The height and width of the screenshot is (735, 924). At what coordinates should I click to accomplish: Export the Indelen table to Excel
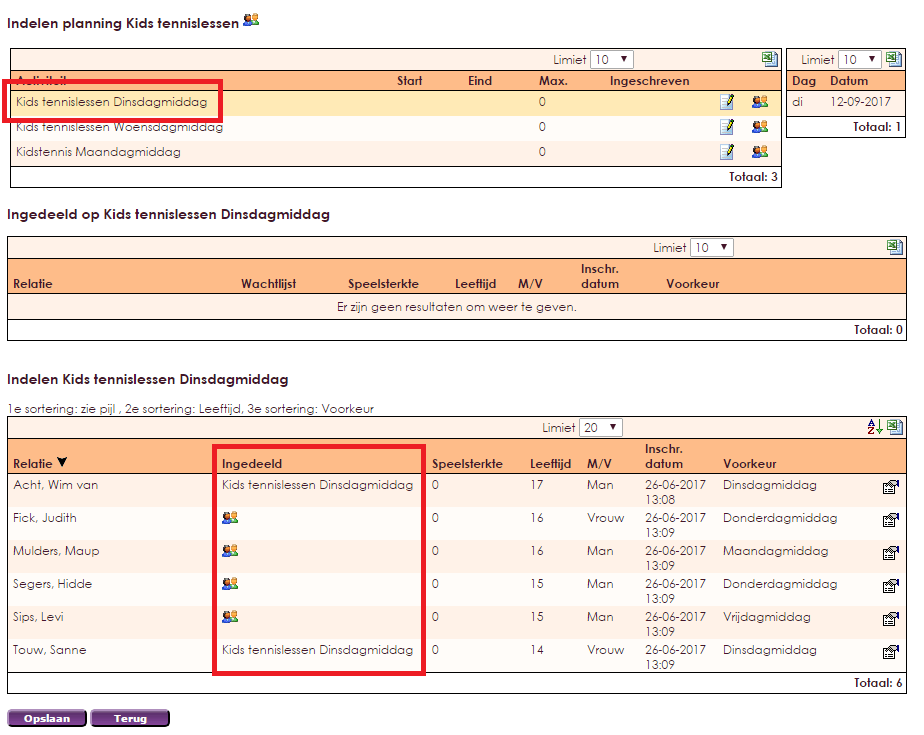[x=895, y=427]
